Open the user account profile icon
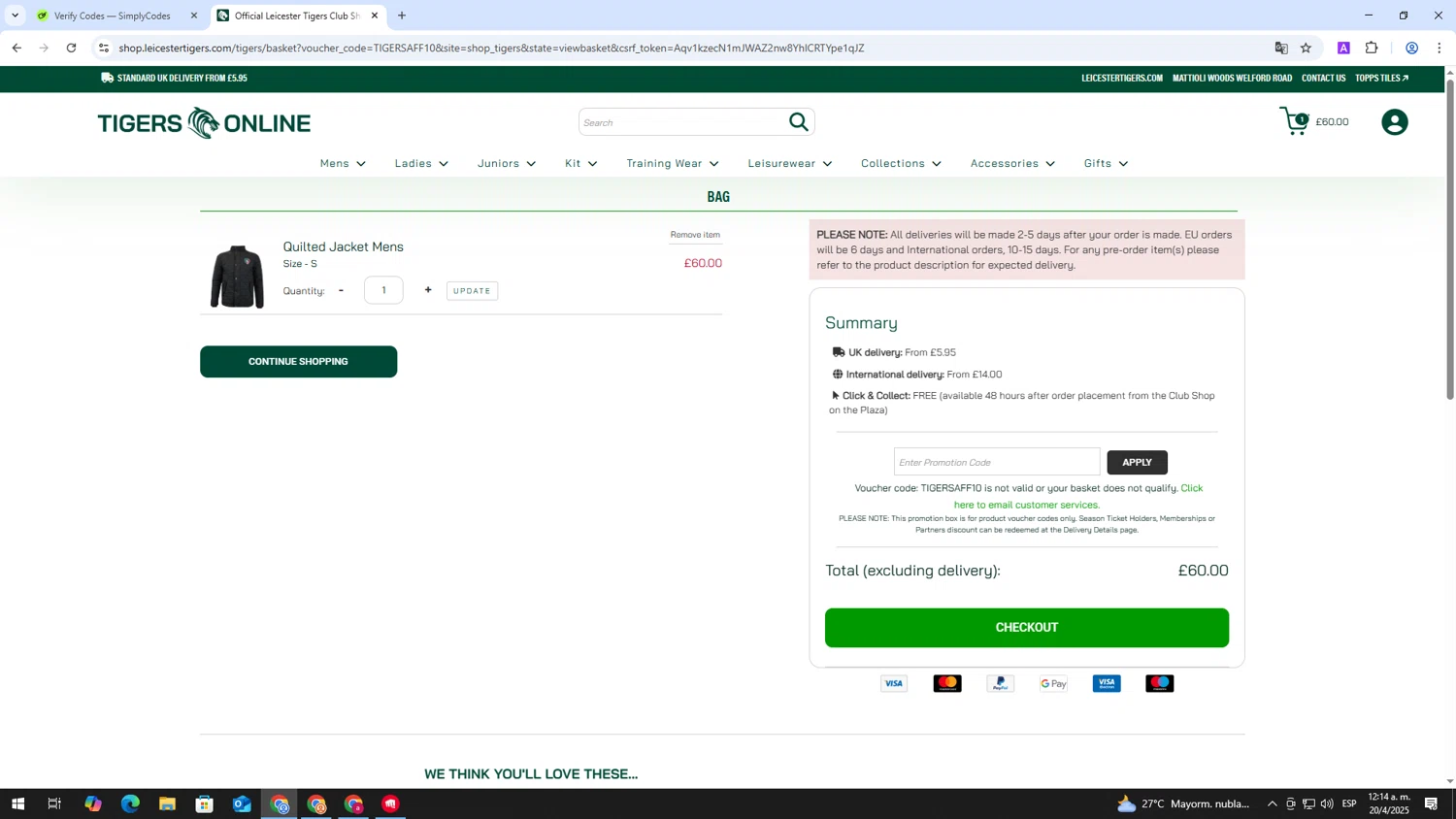 click(x=1395, y=122)
